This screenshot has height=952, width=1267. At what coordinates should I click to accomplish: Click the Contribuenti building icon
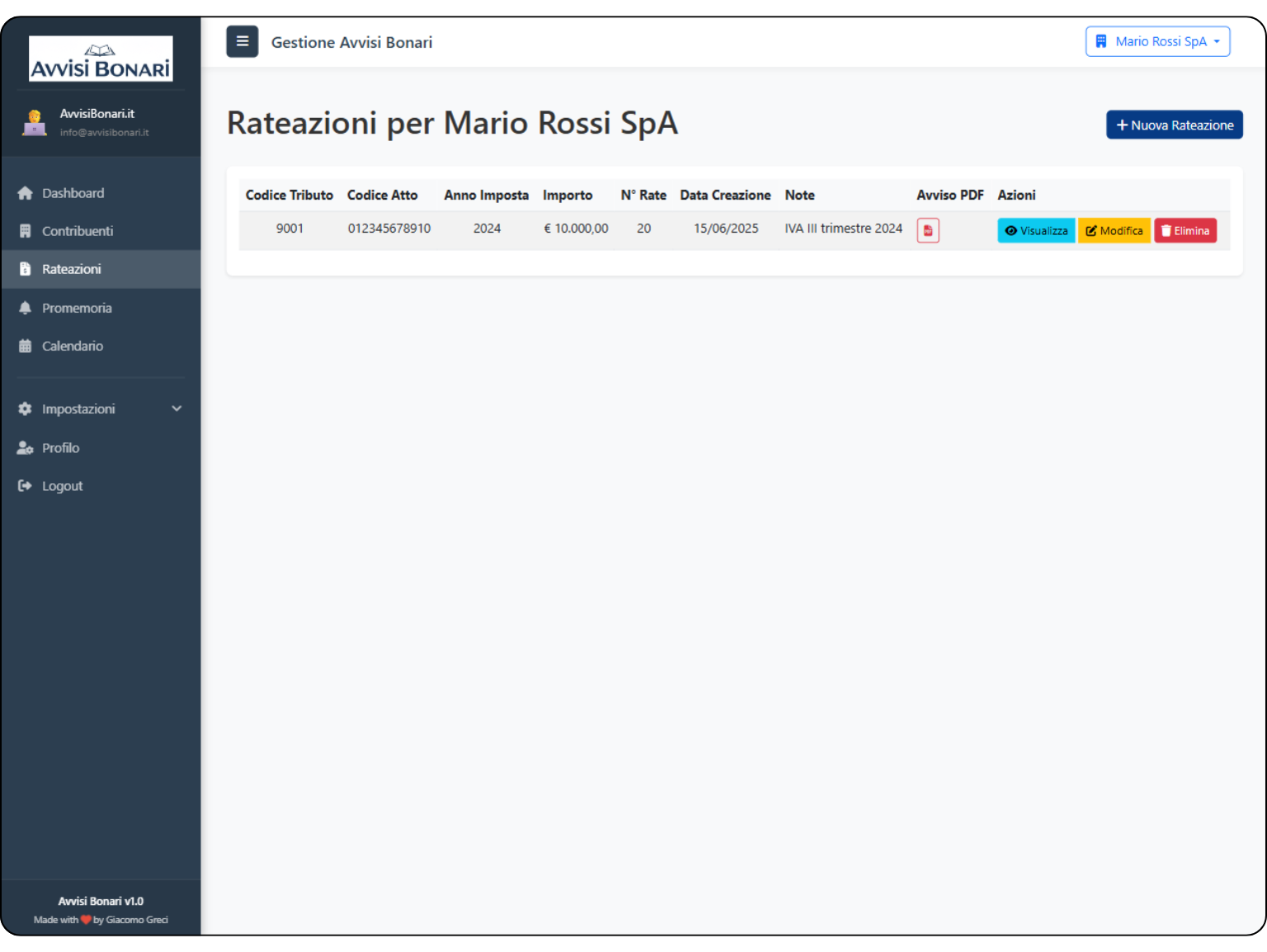coord(26,231)
